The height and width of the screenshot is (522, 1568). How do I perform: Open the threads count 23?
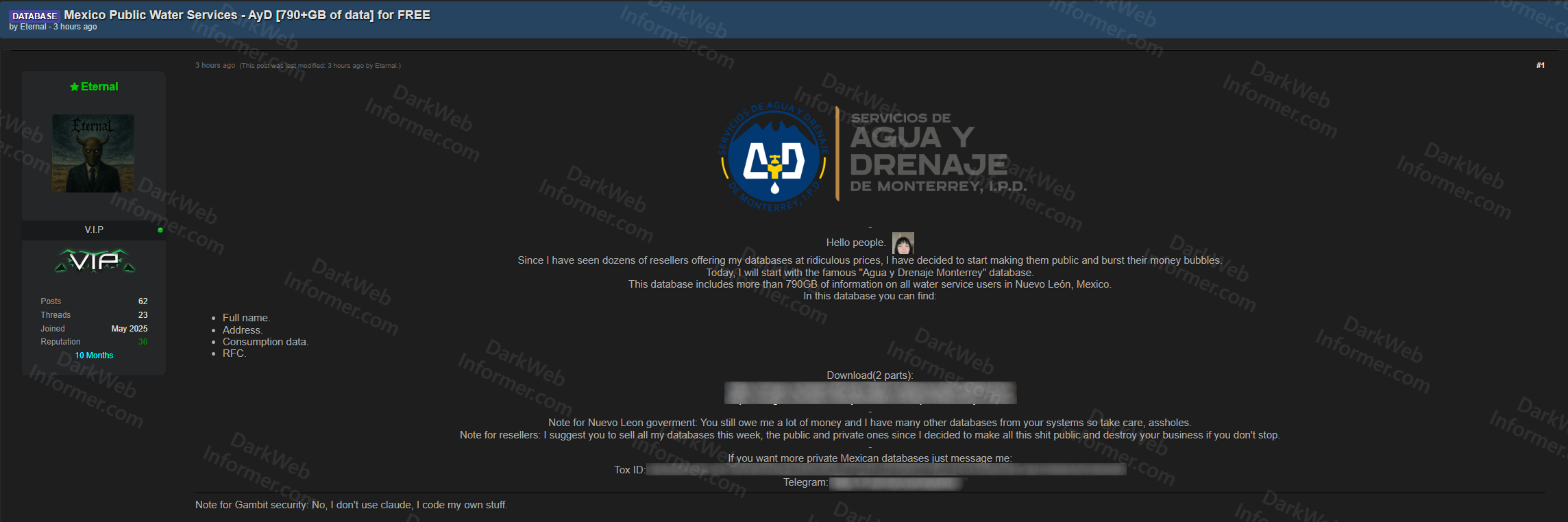pyautogui.click(x=143, y=315)
